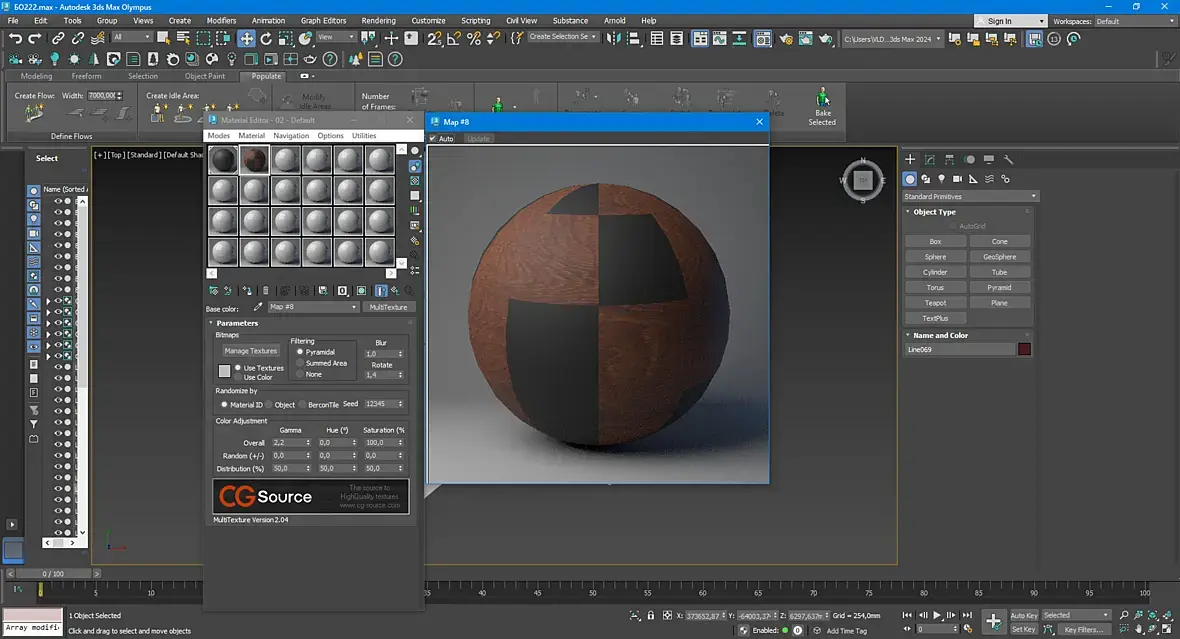
Task: Open the Rendering menu
Action: click(x=378, y=20)
